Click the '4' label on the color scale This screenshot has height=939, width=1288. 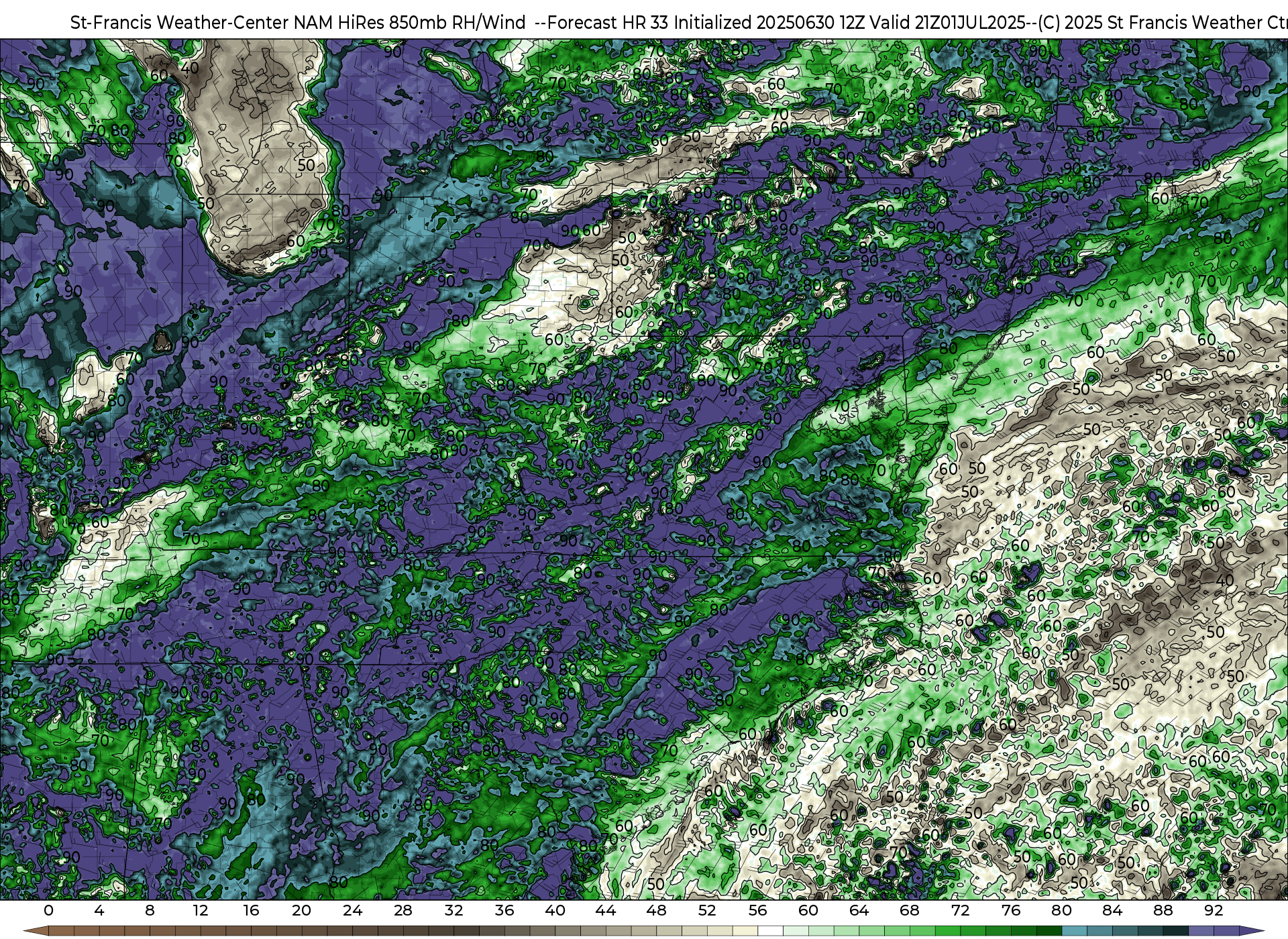coord(99,911)
